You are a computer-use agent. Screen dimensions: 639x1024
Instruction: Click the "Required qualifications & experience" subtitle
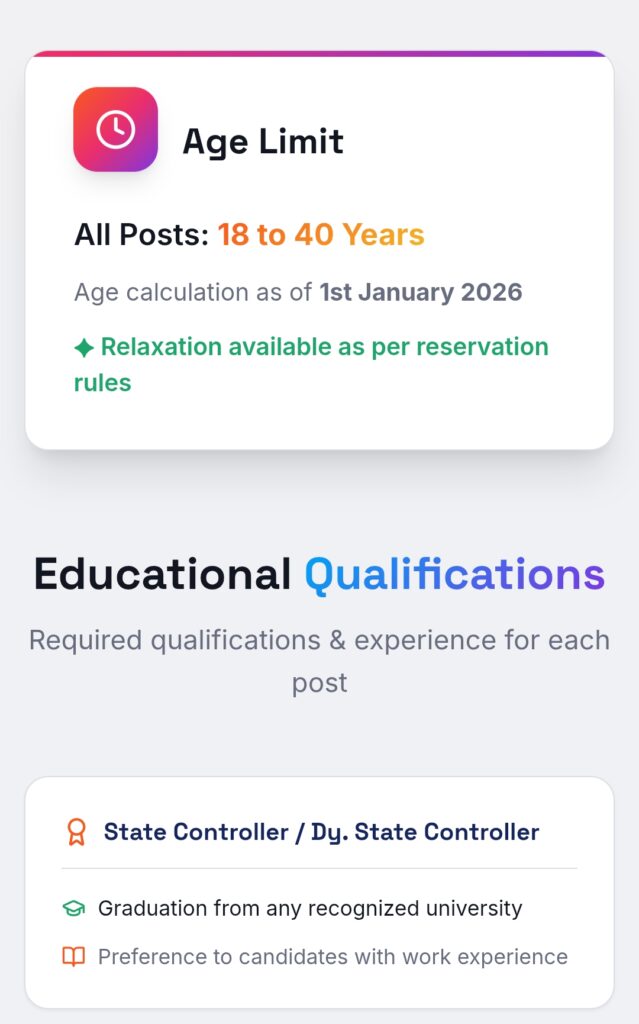click(319, 640)
